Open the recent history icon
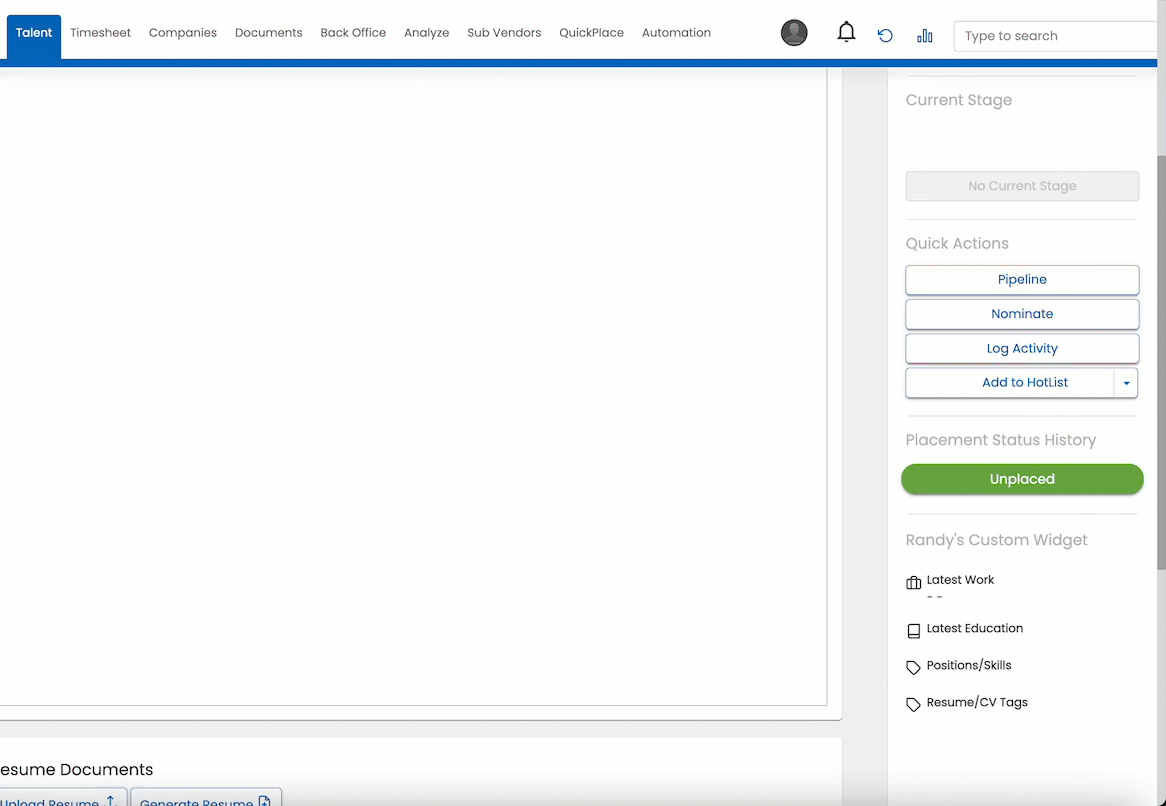The height and width of the screenshot is (806, 1166). [885, 36]
